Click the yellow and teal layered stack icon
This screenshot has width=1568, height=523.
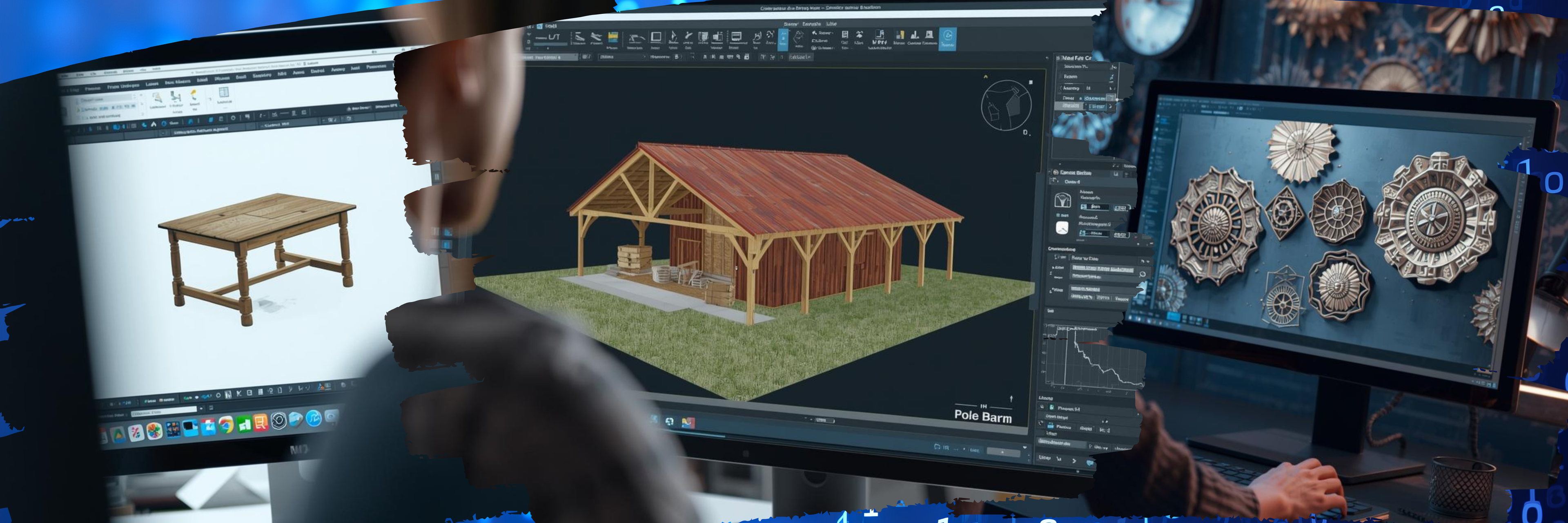tap(613, 38)
